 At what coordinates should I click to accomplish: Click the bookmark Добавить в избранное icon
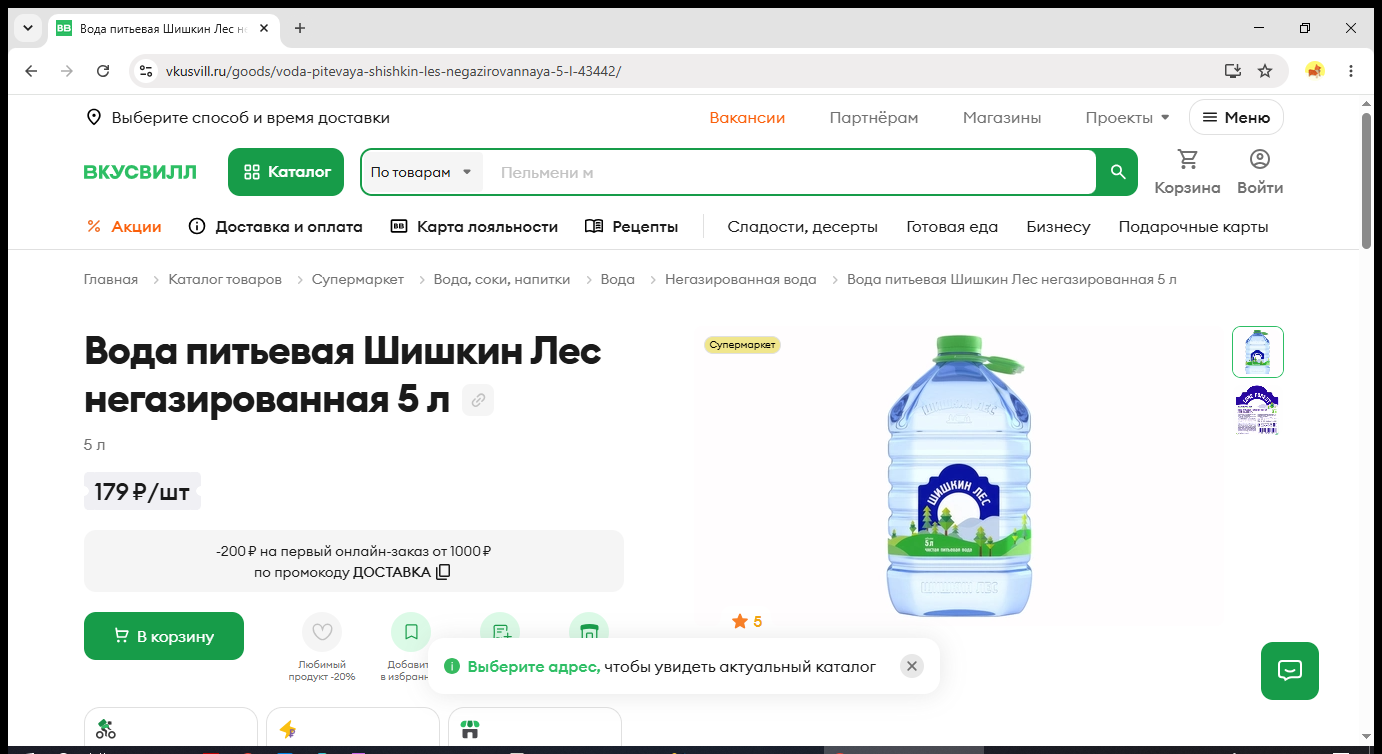[411, 632]
